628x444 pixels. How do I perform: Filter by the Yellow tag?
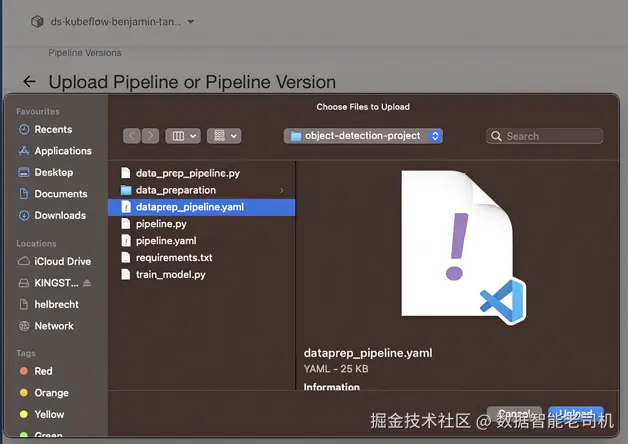pyautogui.click(x=42, y=414)
